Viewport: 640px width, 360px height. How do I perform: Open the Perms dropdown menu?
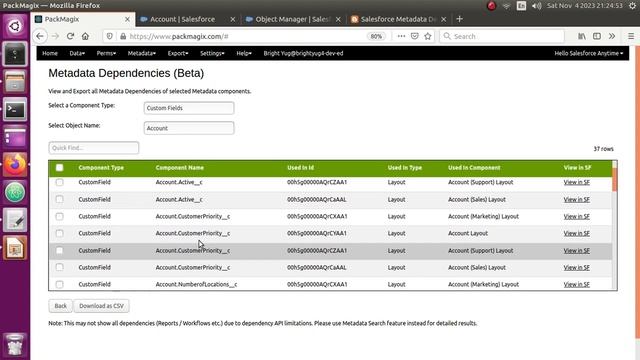[x=106, y=53]
